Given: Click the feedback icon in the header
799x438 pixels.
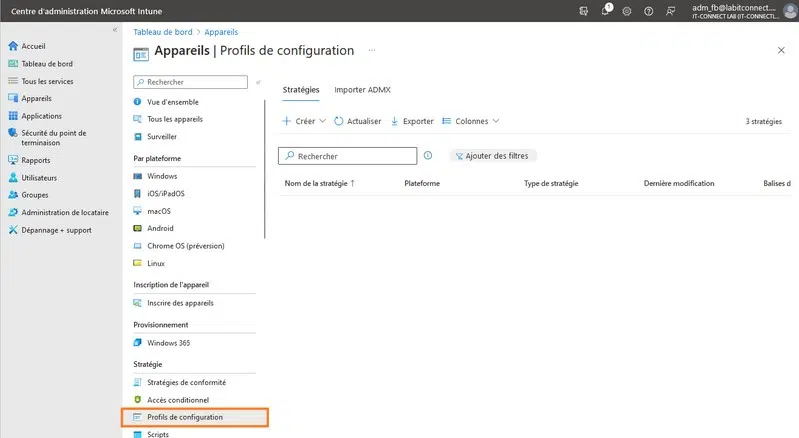Looking at the screenshot, I should (x=671, y=11).
